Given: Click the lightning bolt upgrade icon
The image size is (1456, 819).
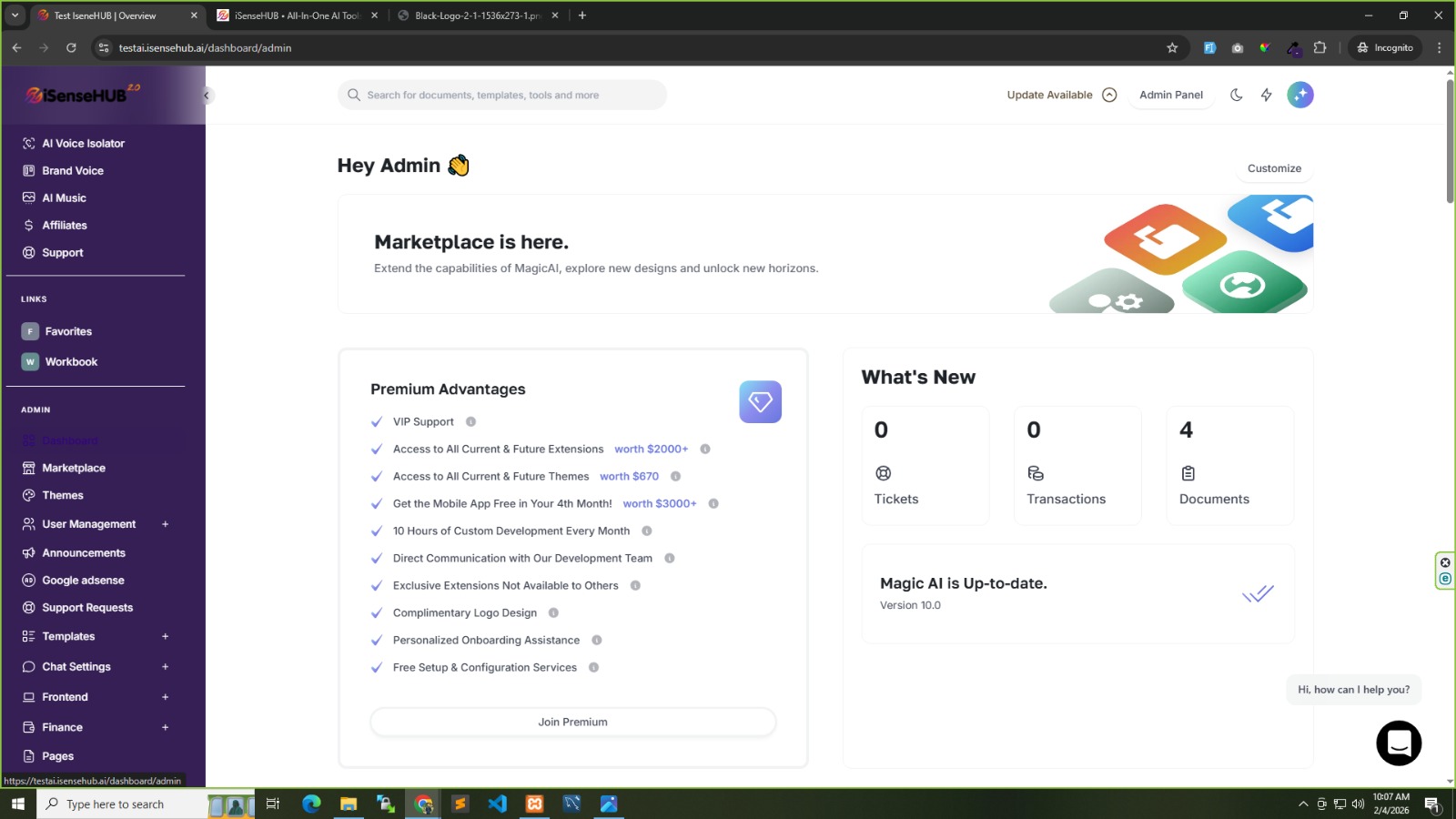Looking at the screenshot, I should point(1267,95).
